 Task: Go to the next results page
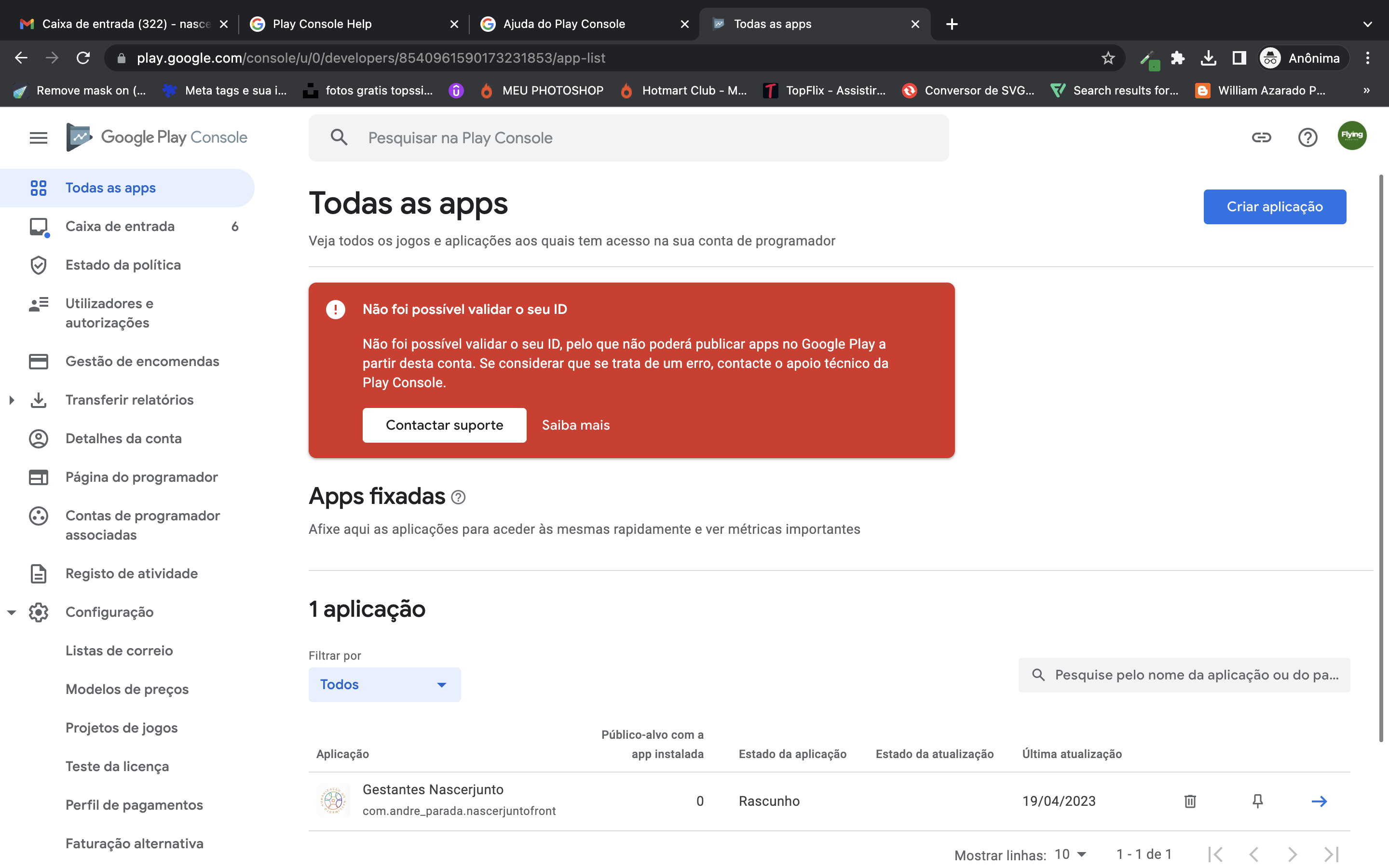coord(1293,854)
